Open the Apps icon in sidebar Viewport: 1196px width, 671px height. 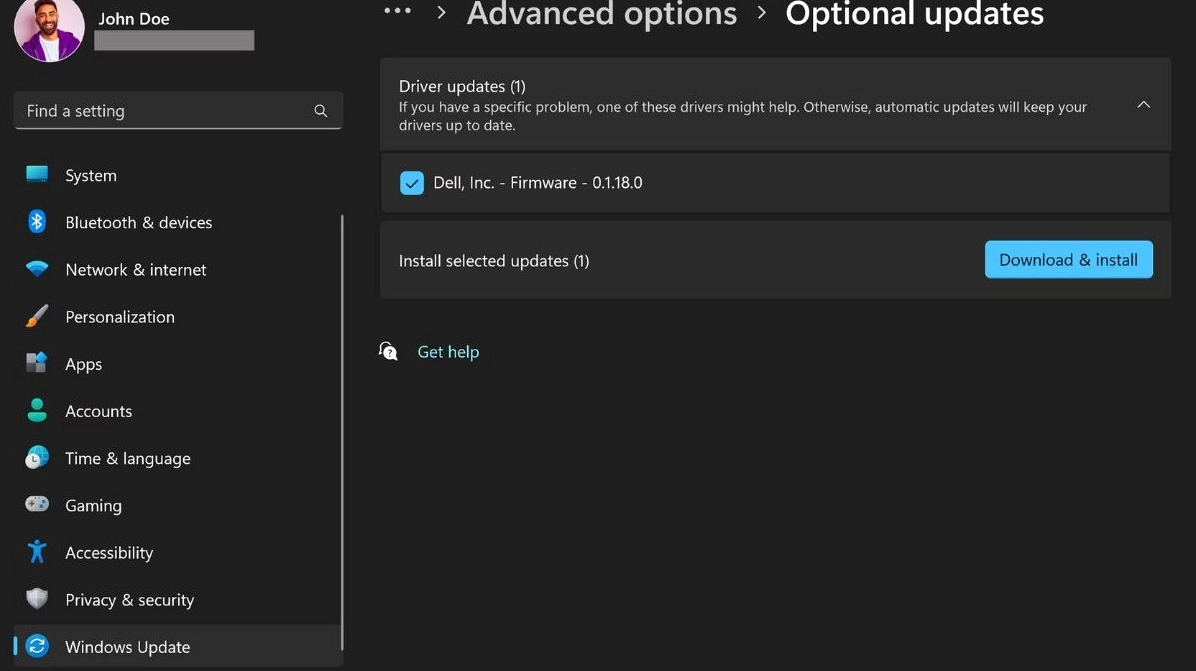click(x=37, y=364)
